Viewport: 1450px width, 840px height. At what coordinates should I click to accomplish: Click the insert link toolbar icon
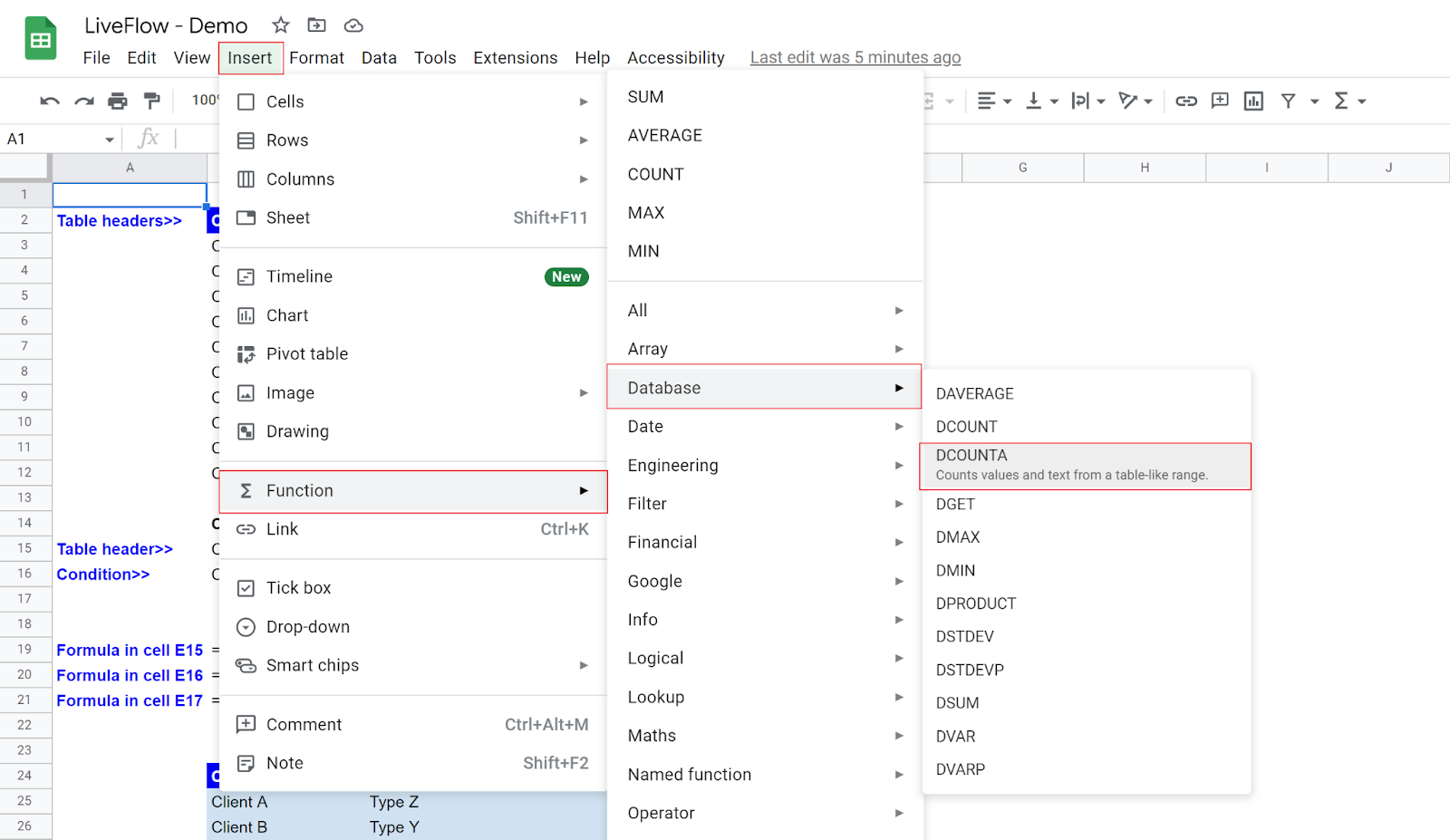[1186, 101]
